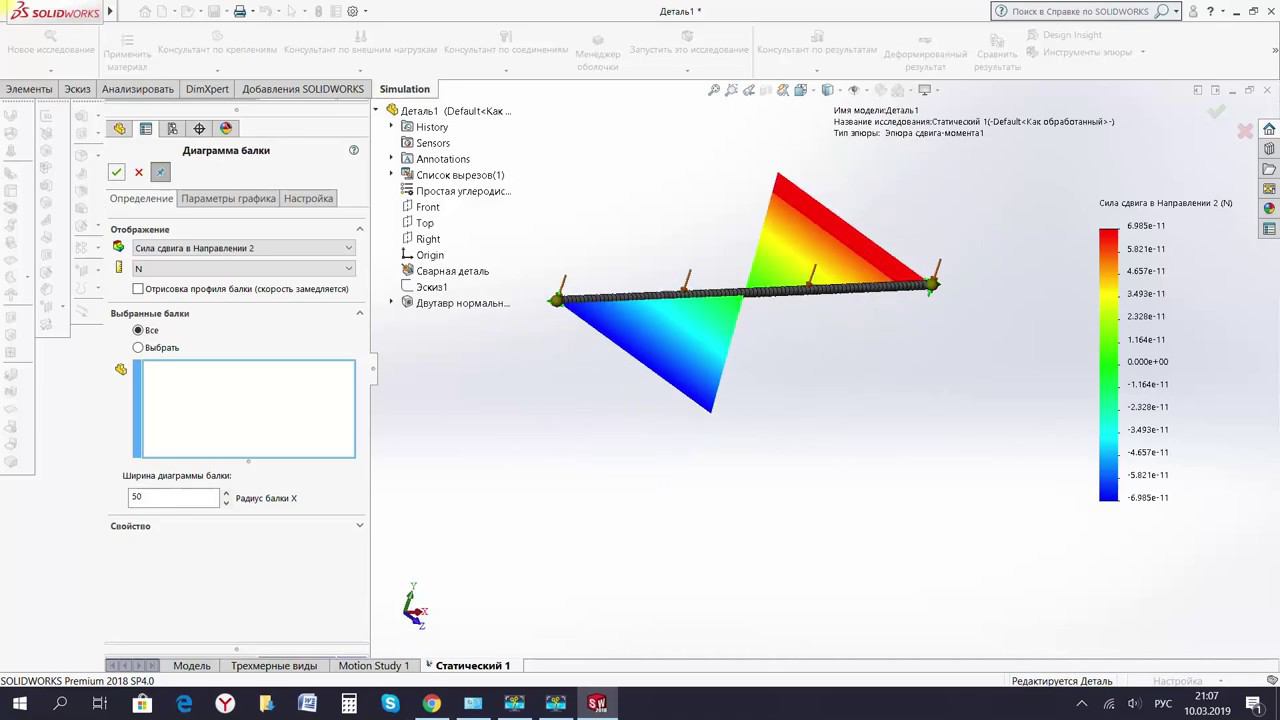Open Hide/Show Items eye icon
Image resolution: width=1280 pixels, height=720 pixels.
coord(854,90)
